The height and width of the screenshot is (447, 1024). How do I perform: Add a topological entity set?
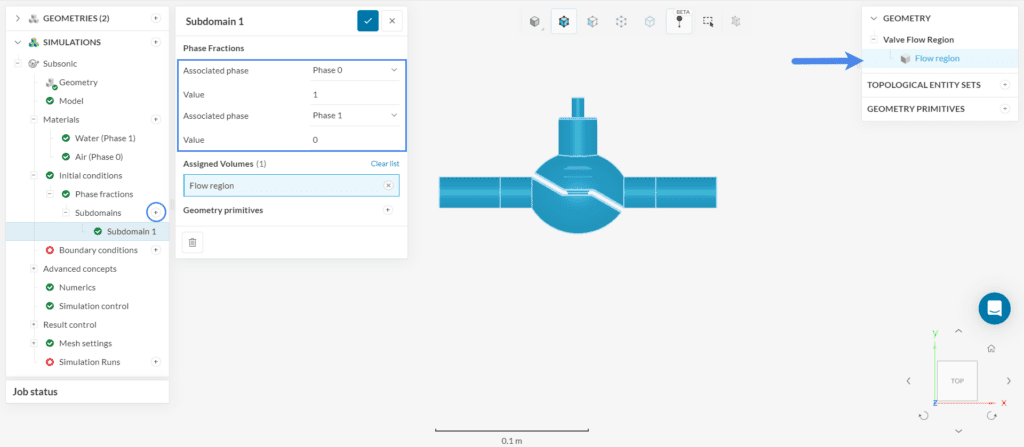(x=1005, y=85)
